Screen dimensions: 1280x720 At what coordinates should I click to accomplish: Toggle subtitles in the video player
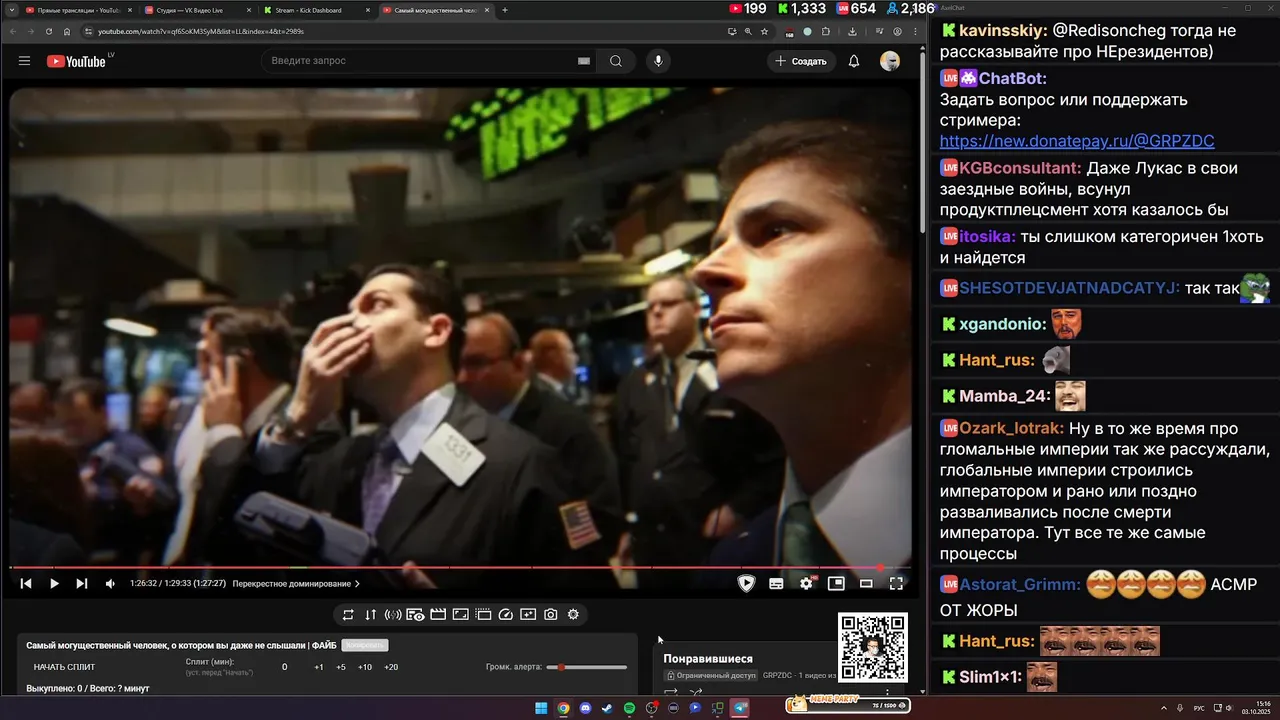pyautogui.click(x=776, y=584)
